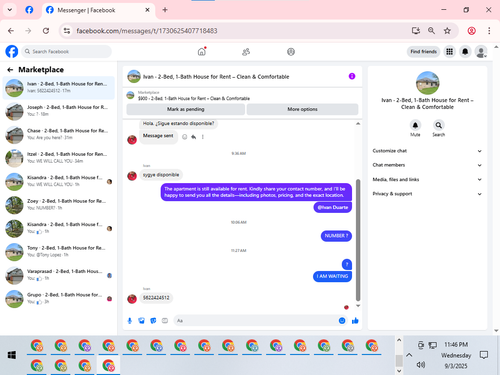Reload the page in Chrome

pyautogui.click(x=46, y=31)
